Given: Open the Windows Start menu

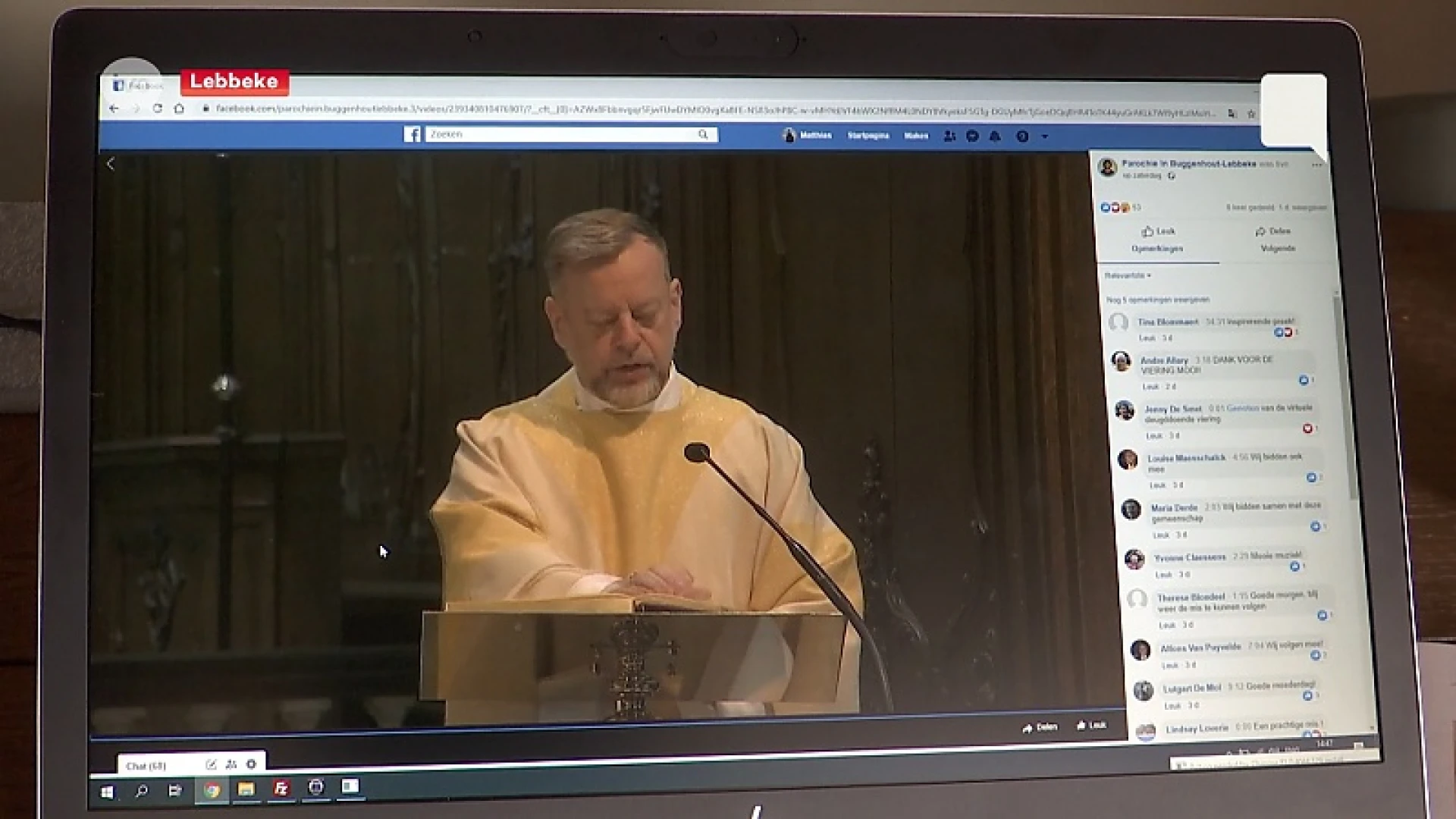Looking at the screenshot, I should pyautogui.click(x=107, y=792).
